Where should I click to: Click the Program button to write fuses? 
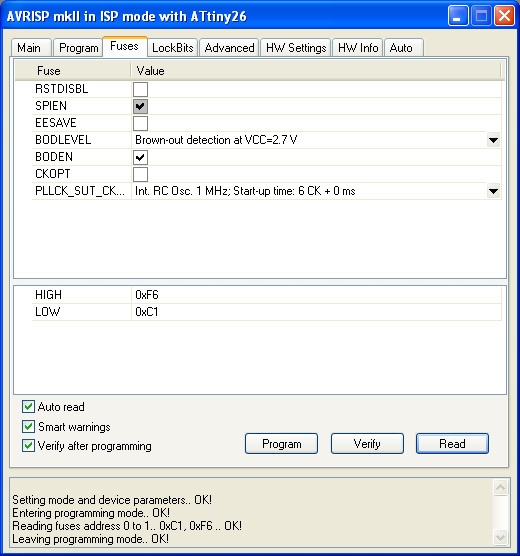[x=281, y=444]
